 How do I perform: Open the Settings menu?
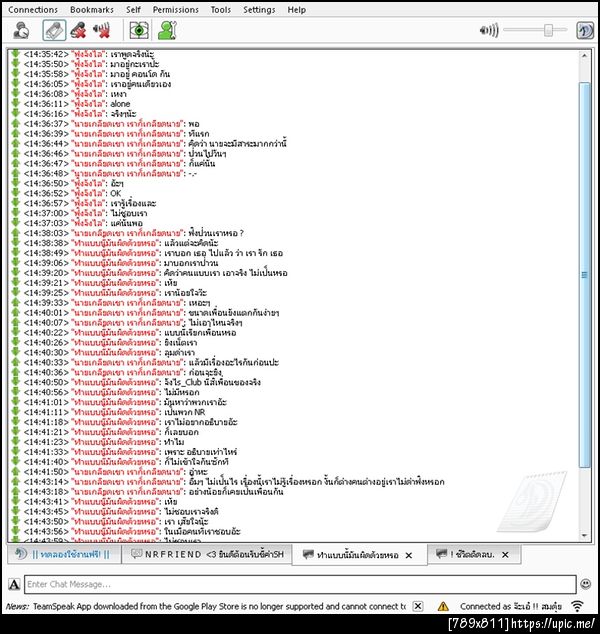[259, 10]
